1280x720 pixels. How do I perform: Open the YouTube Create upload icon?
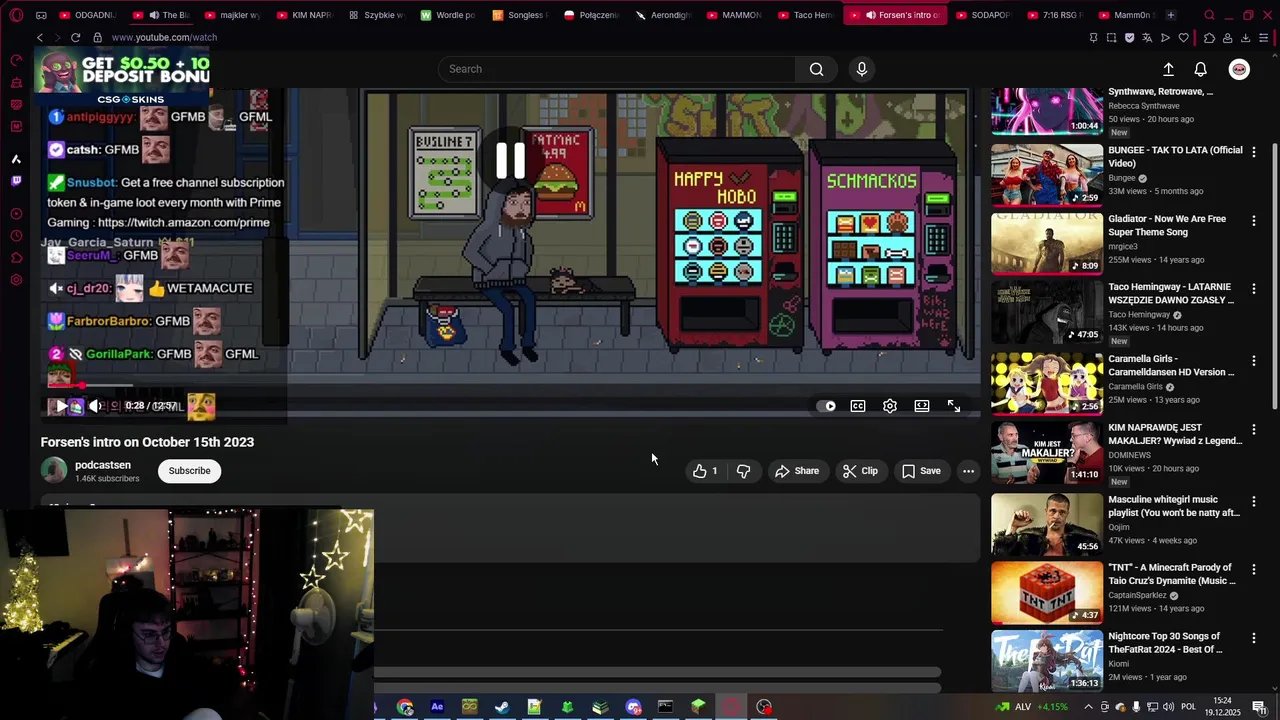(x=1168, y=69)
